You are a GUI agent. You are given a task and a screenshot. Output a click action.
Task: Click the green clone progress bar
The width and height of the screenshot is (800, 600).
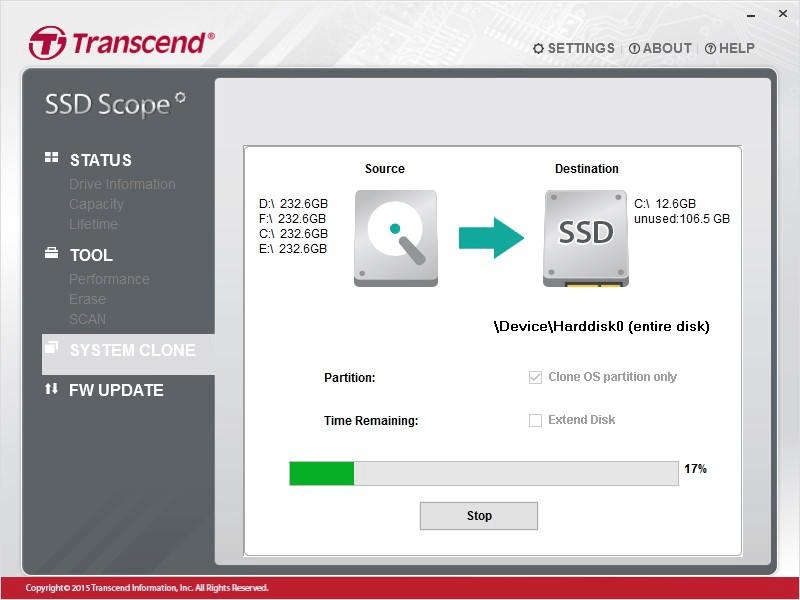coord(484,473)
